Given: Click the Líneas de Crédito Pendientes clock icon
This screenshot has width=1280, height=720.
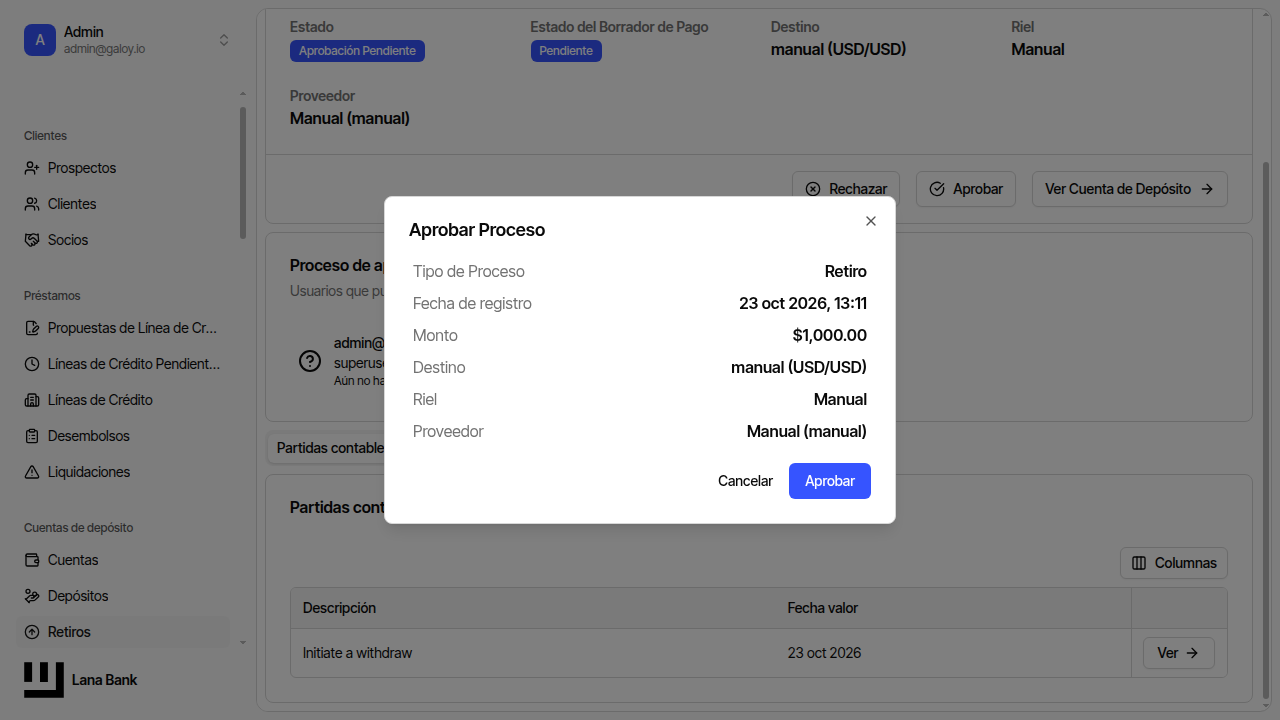Looking at the screenshot, I should coord(32,364).
